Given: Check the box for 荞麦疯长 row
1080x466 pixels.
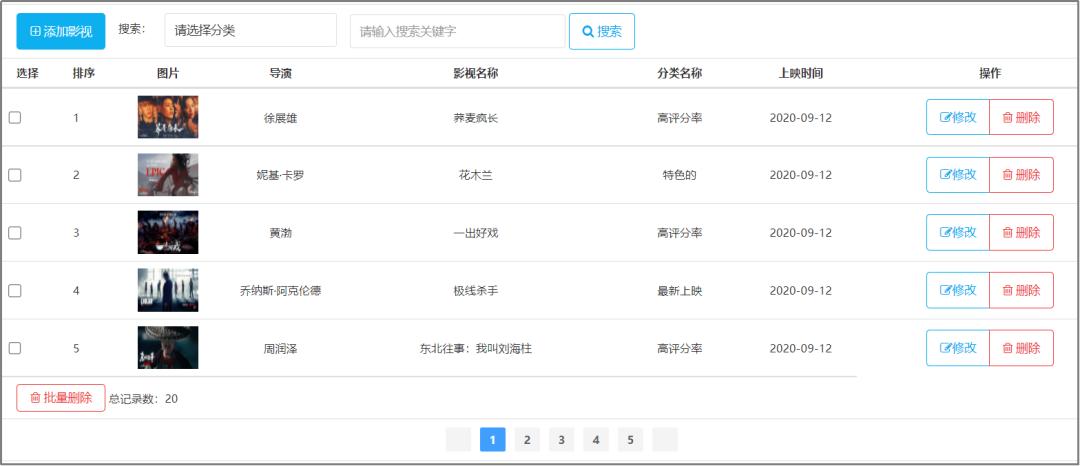Looking at the screenshot, I should 14,118.
